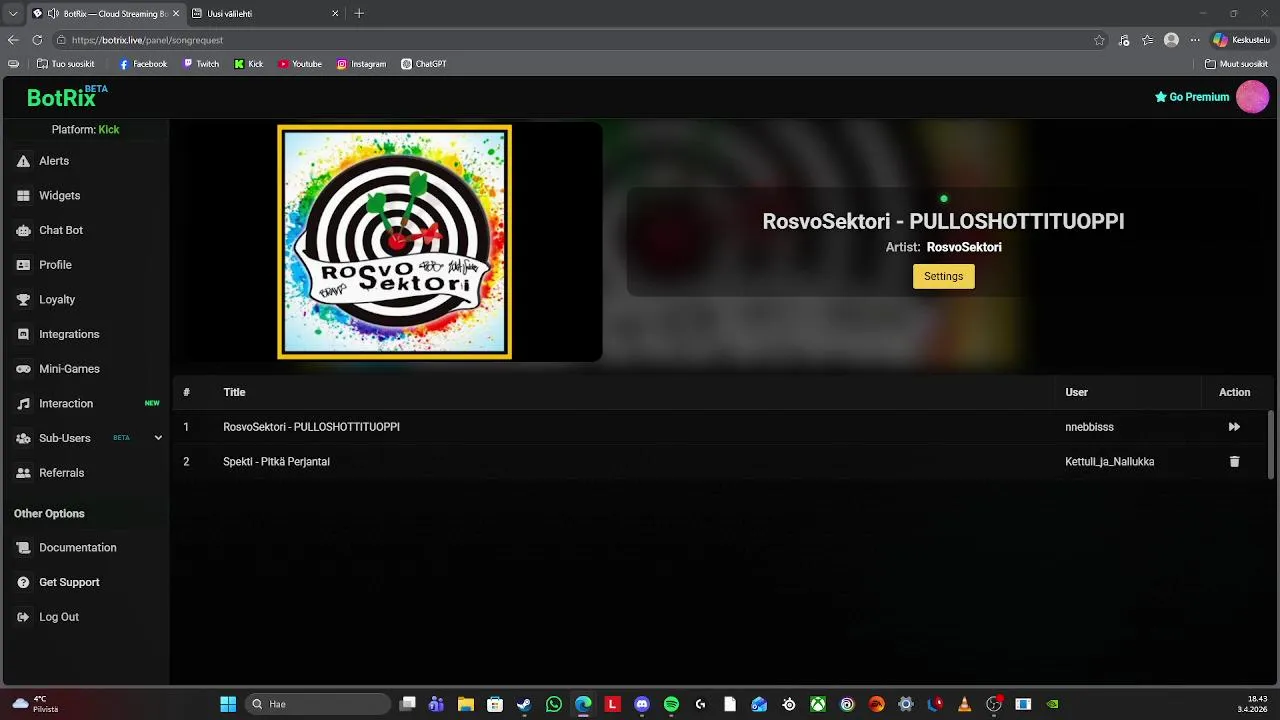Mute audio on the BotRix tab
Image resolution: width=1280 pixels, height=720 pixels.
[53, 14]
